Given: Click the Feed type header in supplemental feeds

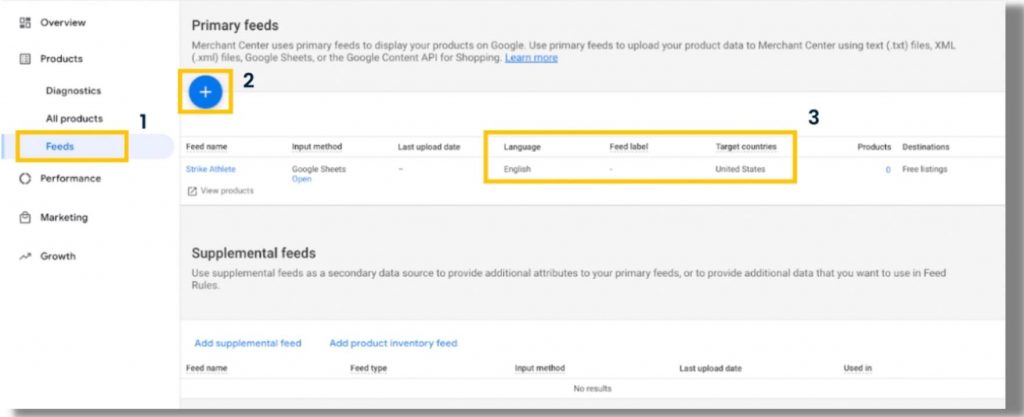Looking at the screenshot, I should click(x=368, y=368).
